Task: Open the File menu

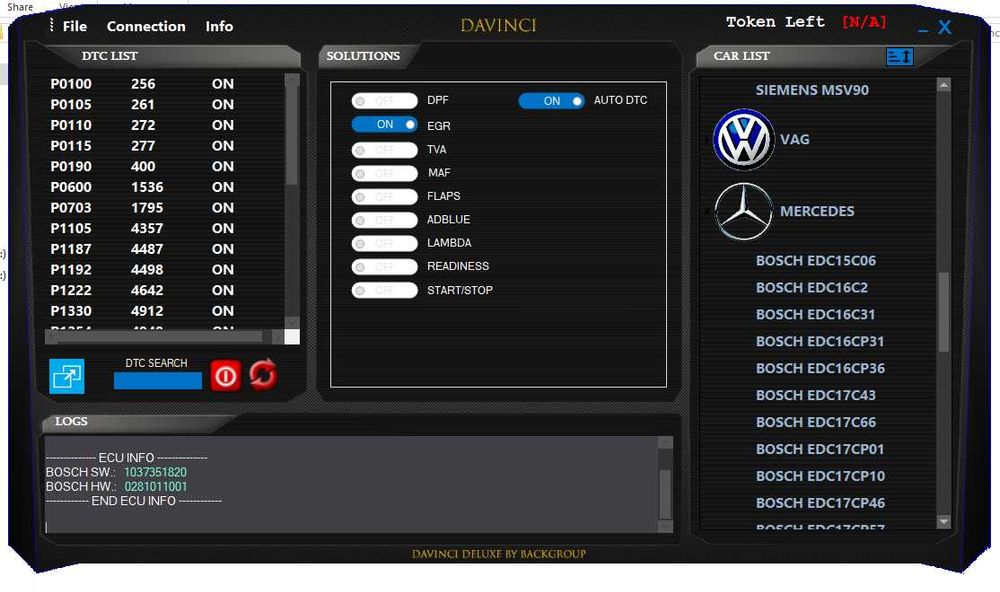Action: (x=75, y=26)
